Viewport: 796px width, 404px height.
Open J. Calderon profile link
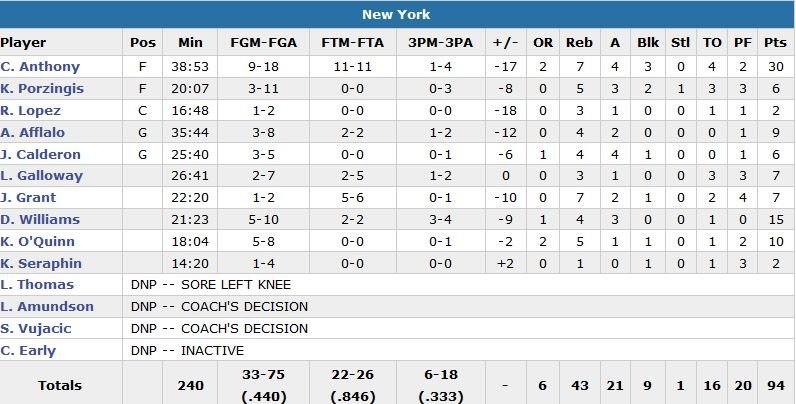coord(40,154)
